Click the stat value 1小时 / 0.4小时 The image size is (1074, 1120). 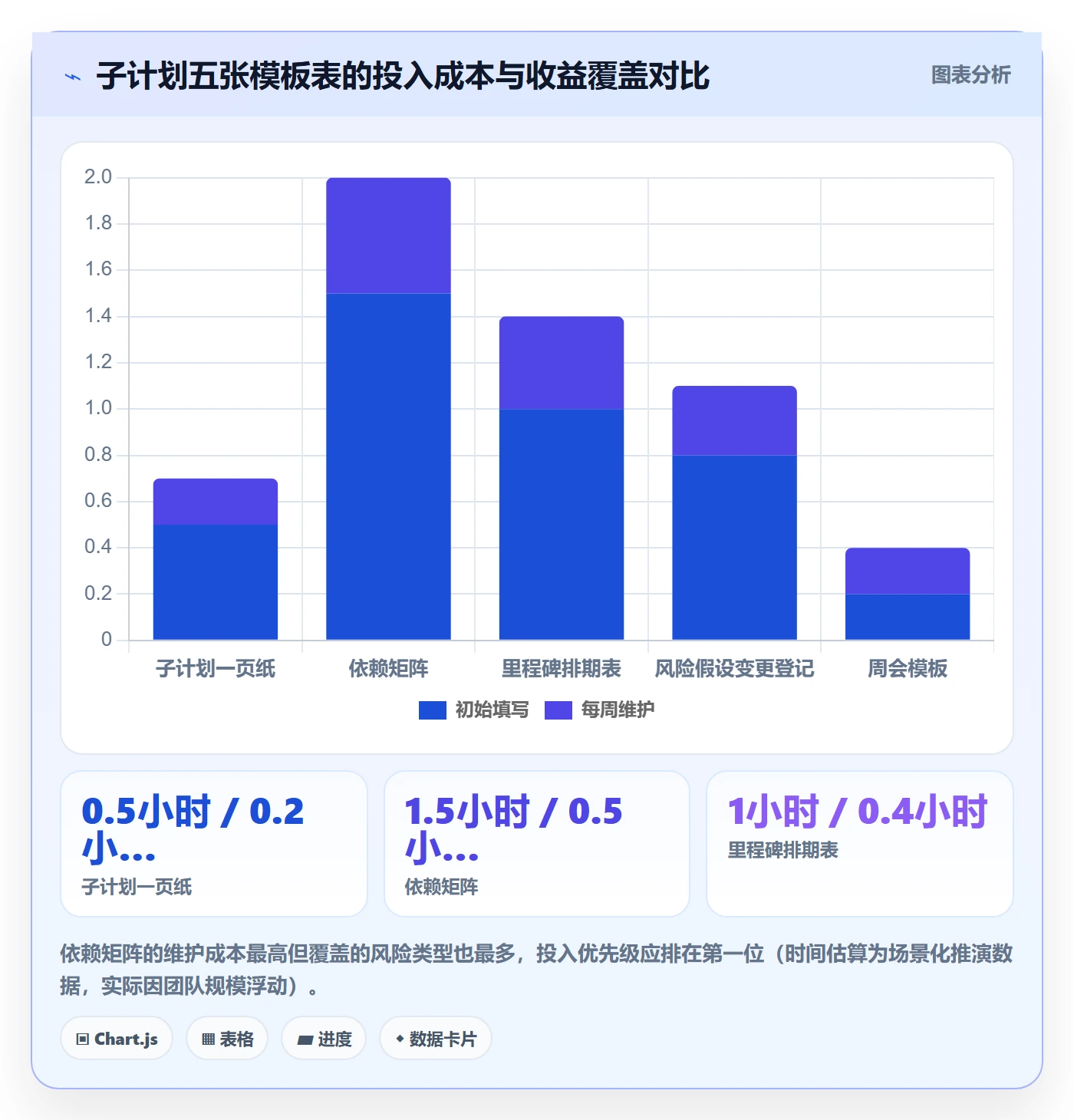click(x=858, y=812)
